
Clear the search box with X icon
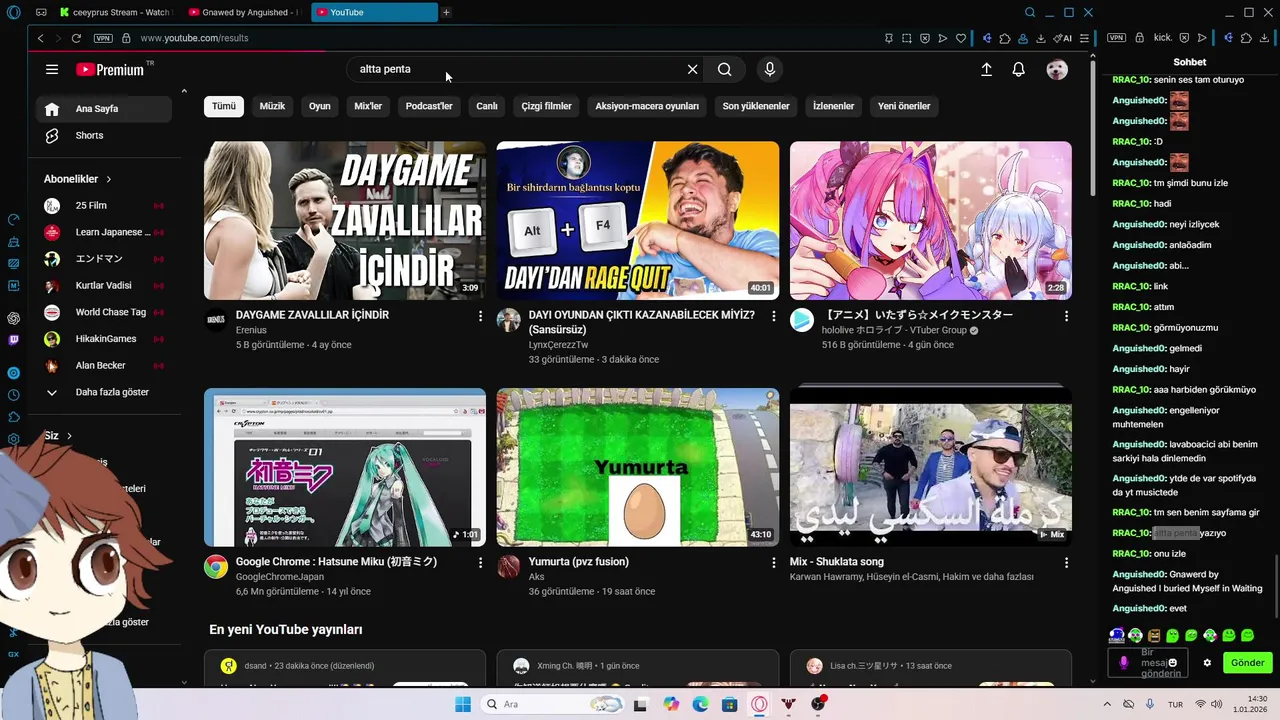coord(692,69)
